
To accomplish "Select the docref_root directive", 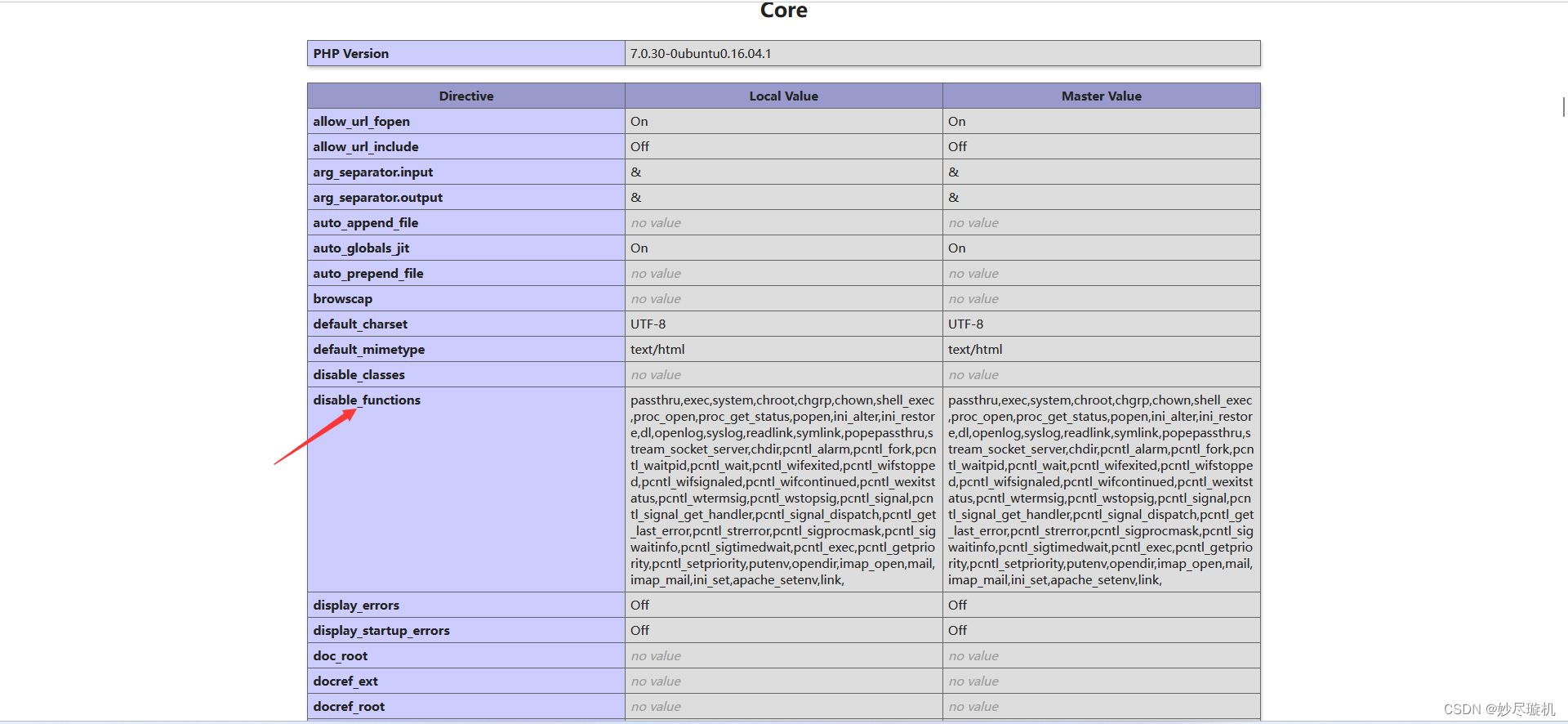I will [349, 706].
